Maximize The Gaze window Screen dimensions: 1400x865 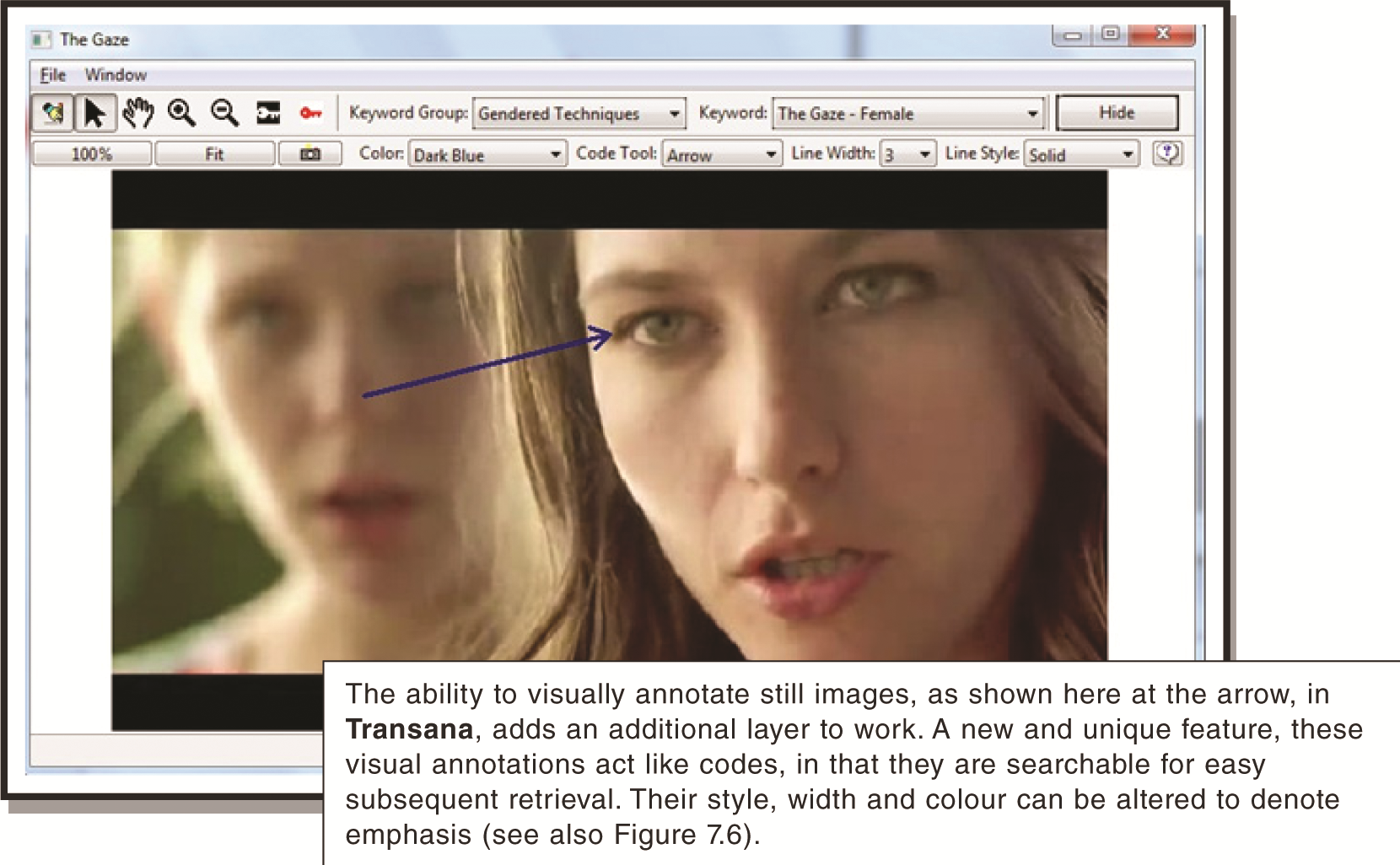(1111, 34)
